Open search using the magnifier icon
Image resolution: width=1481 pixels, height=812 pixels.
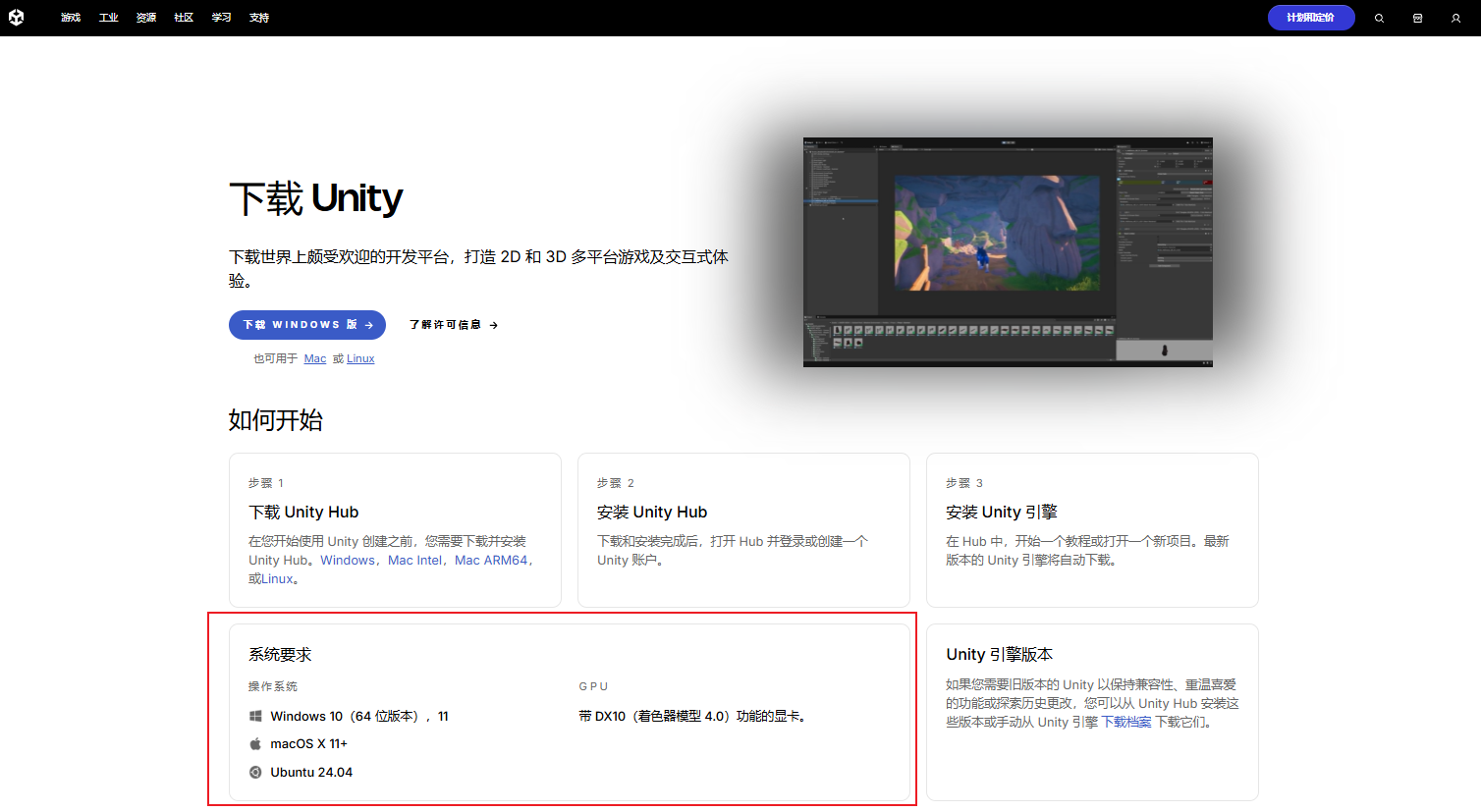[x=1379, y=18]
